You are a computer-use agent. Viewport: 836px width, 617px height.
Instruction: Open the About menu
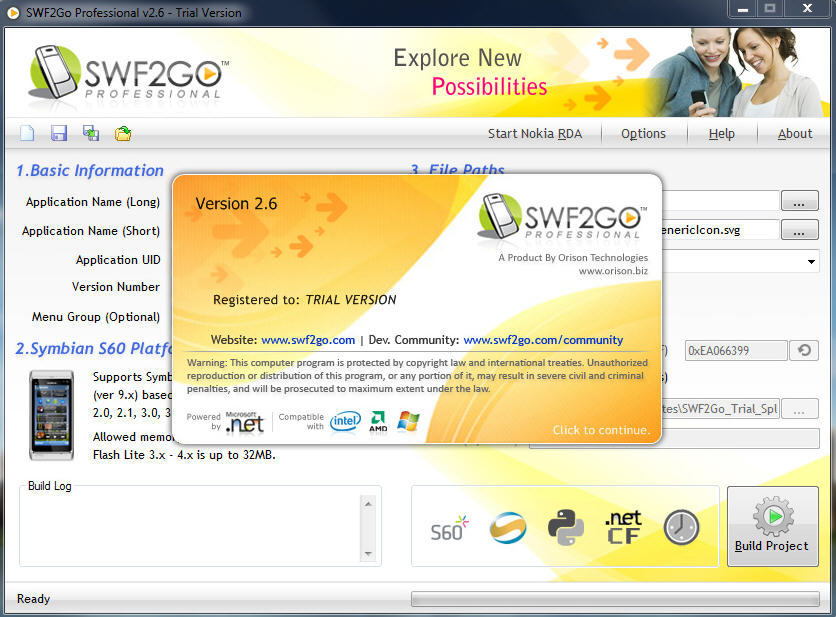794,133
